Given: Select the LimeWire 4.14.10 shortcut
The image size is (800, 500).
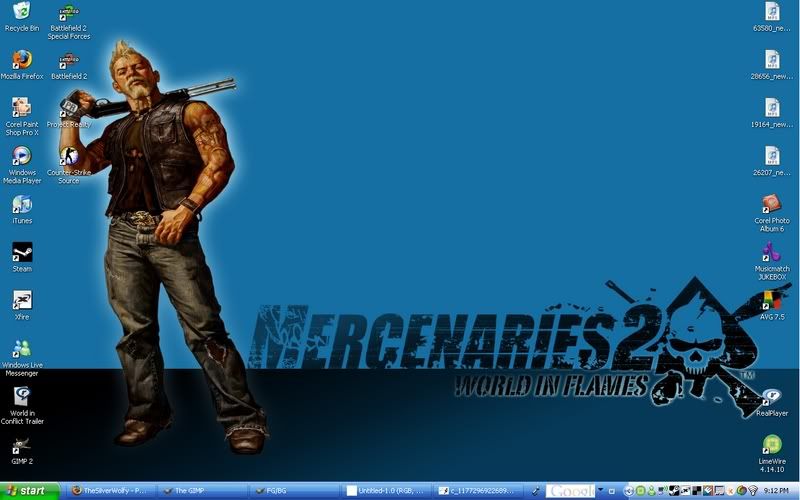Looking at the screenshot, I should (772, 454).
